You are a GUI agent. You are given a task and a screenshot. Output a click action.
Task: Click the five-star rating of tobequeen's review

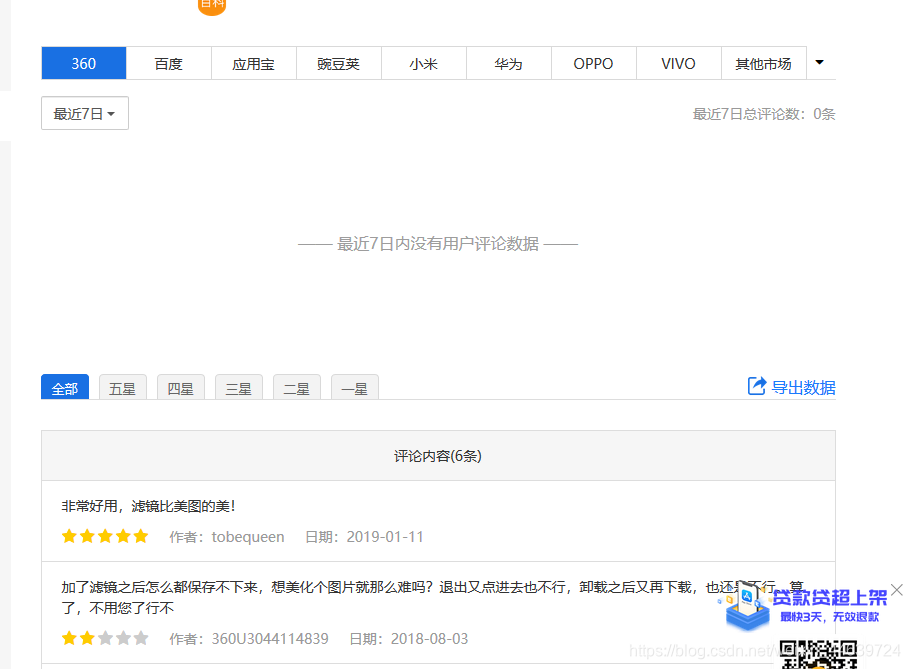point(105,536)
